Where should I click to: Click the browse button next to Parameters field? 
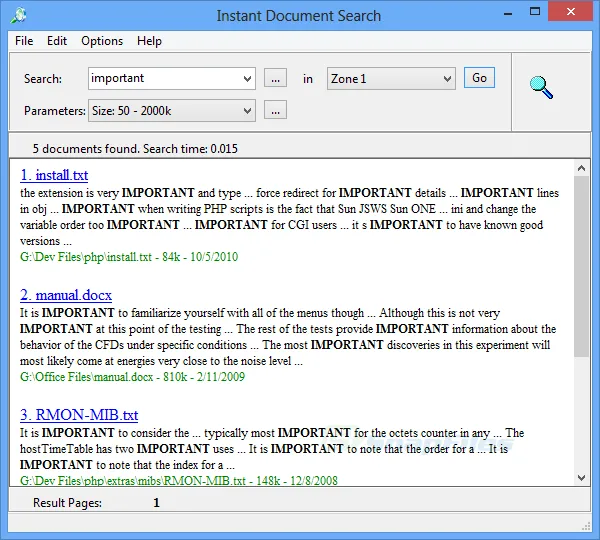tap(275, 110)
